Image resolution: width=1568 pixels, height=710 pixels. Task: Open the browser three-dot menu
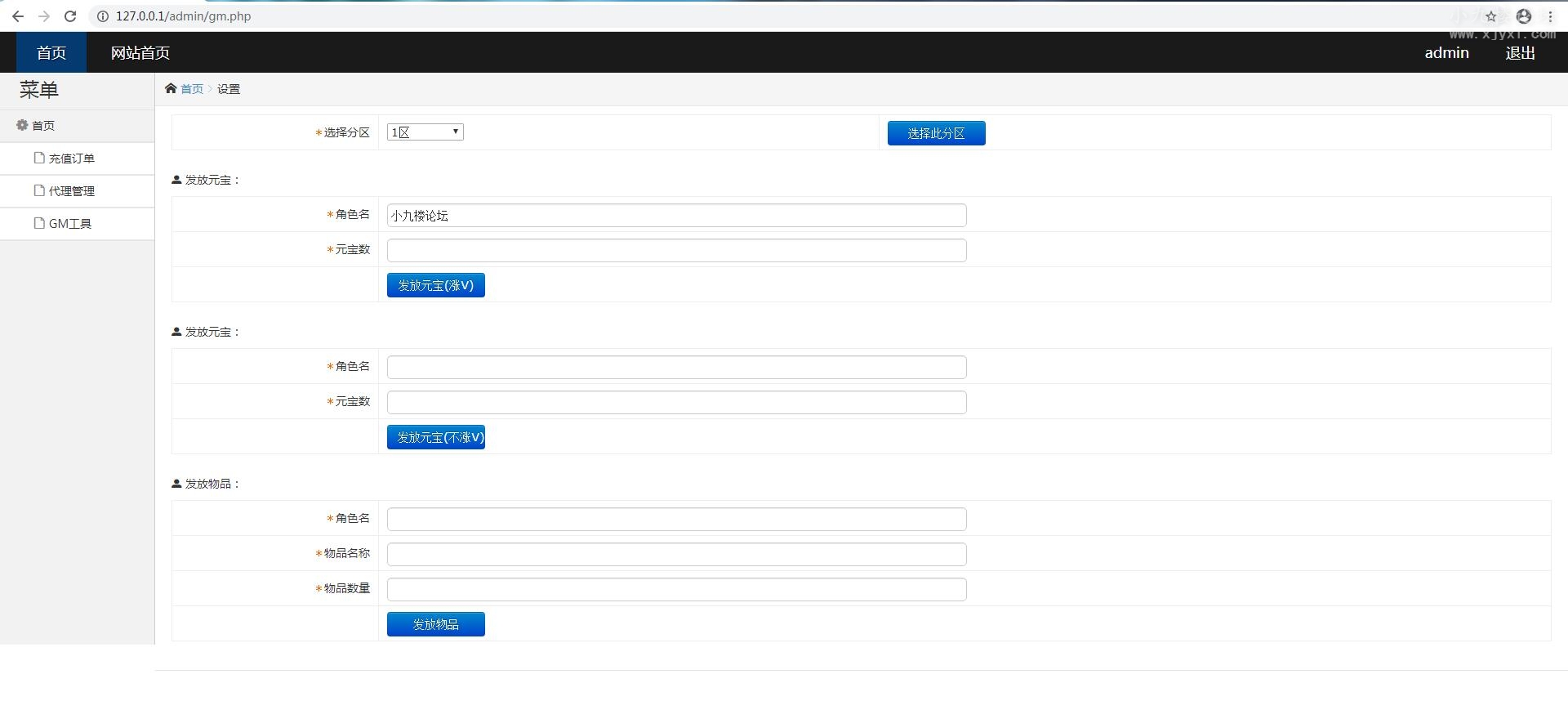[x=1550, y=16]
